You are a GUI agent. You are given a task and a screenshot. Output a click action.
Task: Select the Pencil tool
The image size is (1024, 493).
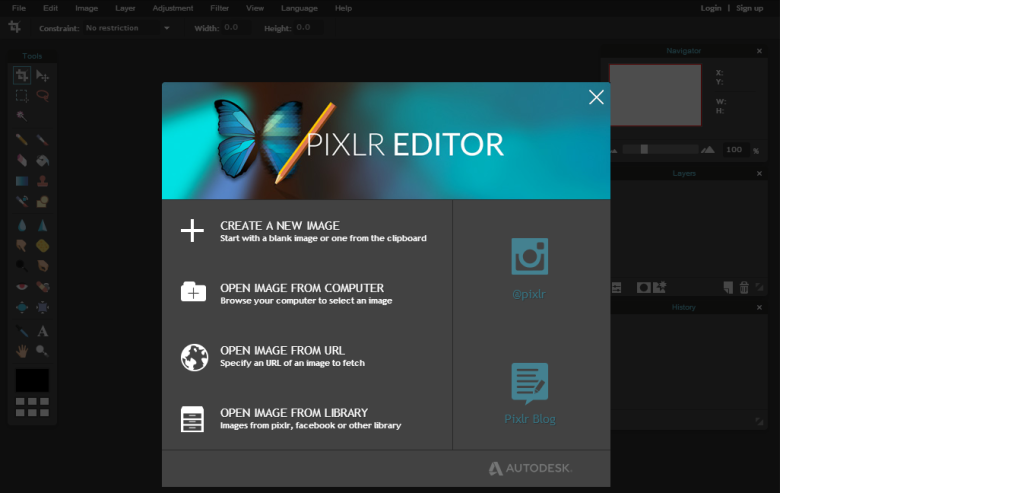[22, 140]
